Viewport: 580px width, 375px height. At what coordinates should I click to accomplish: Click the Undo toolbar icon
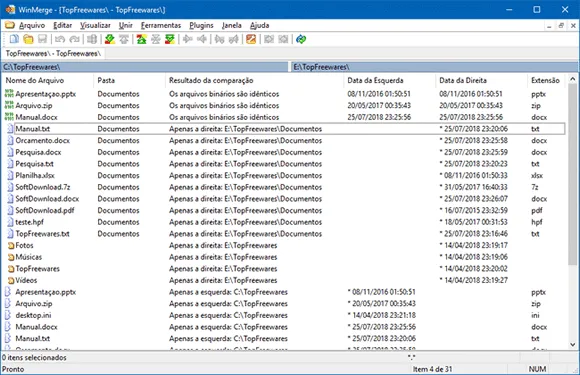pyautogui.click(x=60, y=39)
